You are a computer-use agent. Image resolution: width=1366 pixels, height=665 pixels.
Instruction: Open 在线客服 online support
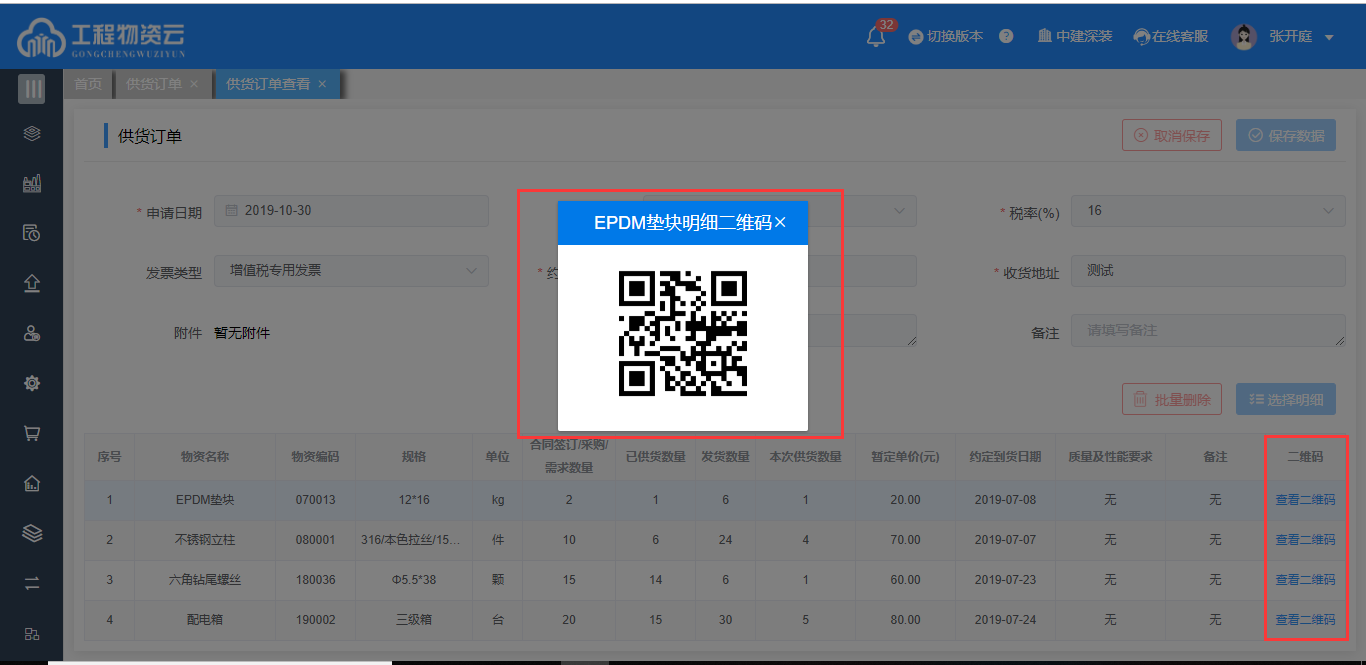coord(1171,36)
